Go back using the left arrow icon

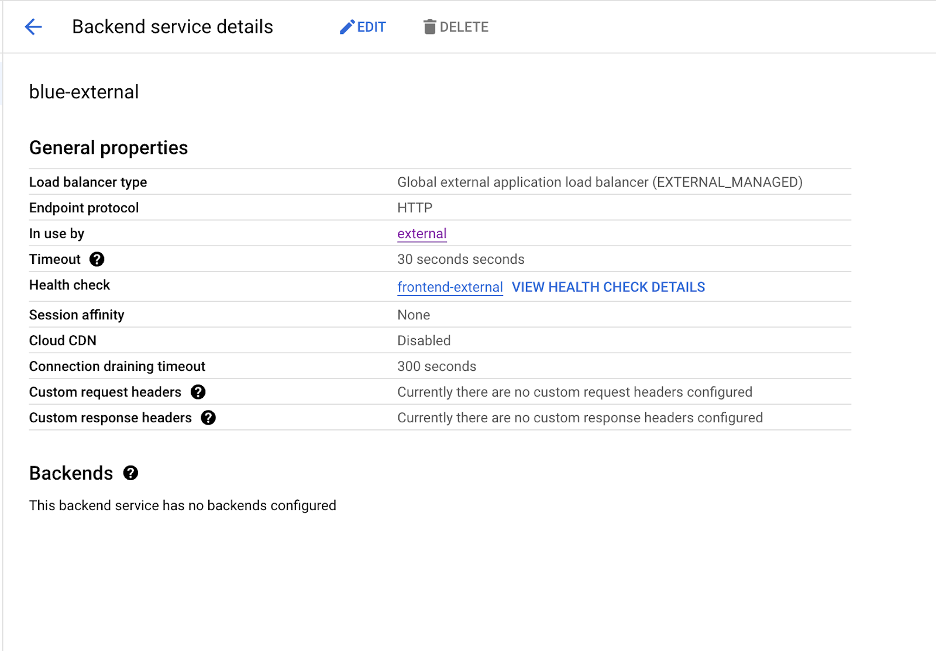click(33, 27)
